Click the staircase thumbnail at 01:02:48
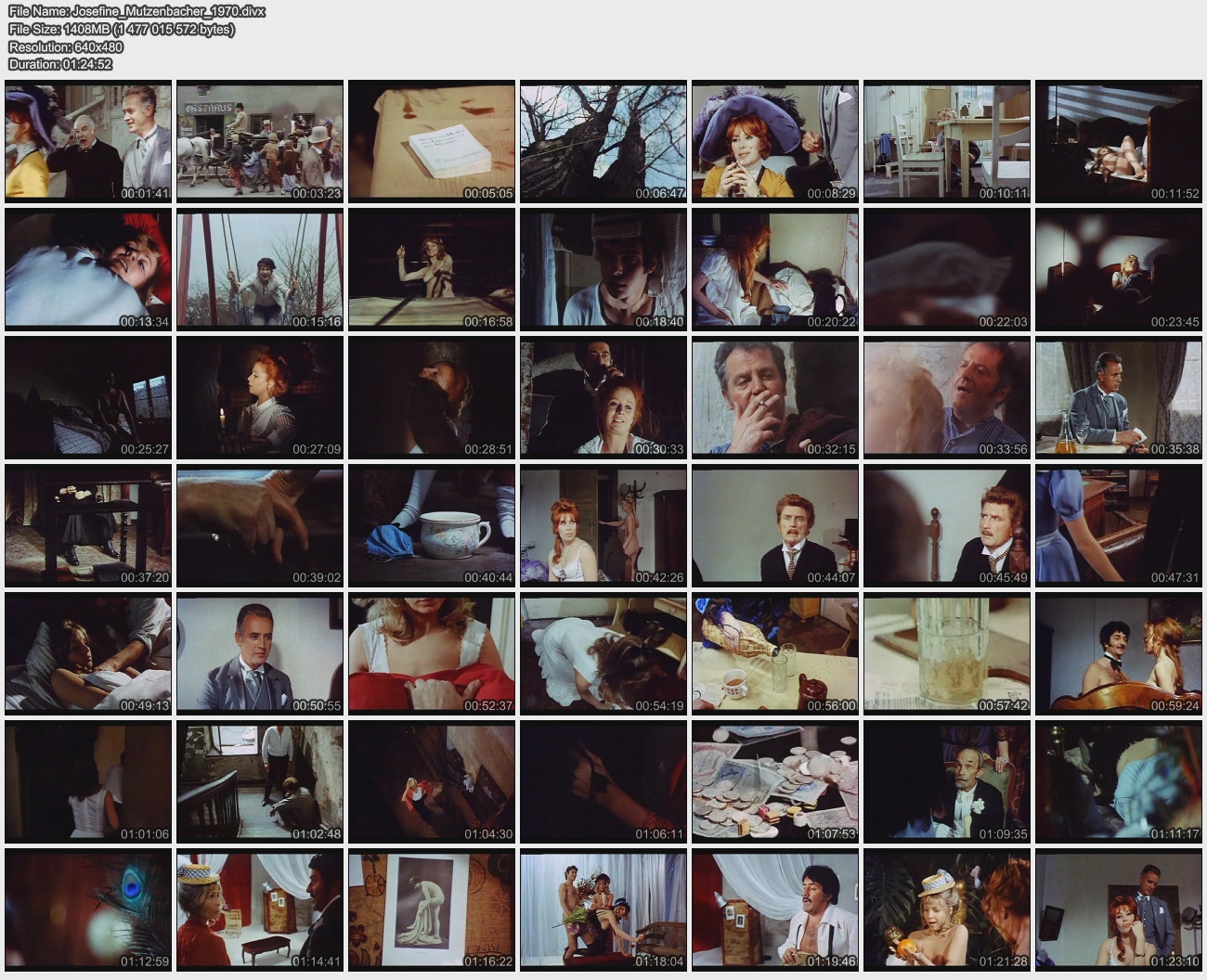Image resolution: width=1207 pixels, height=980 pixels. [260, 782]
